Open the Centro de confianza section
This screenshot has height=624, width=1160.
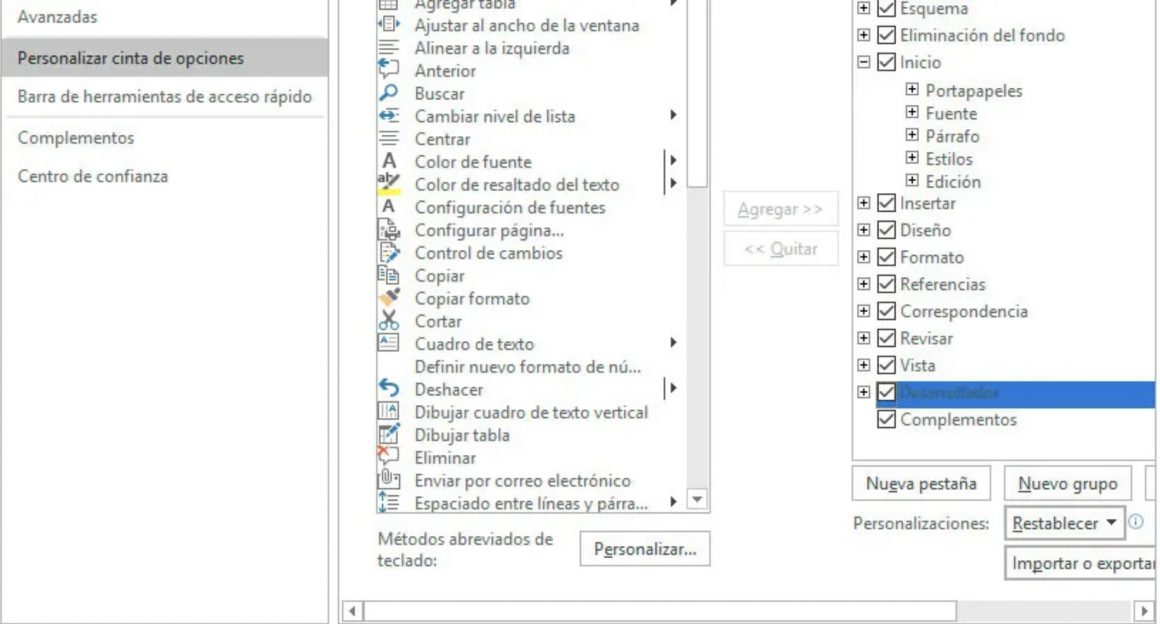92,174
